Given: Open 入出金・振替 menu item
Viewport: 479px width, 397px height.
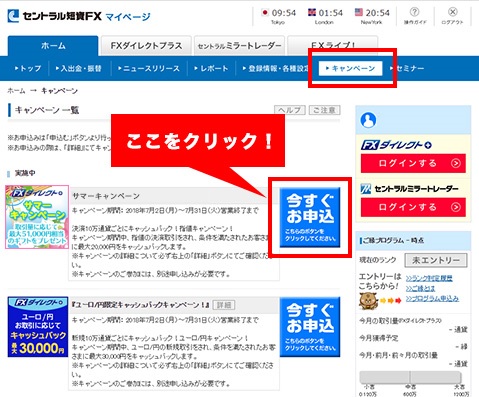Looking at the screenshot, I should click(x=79, y=68).
